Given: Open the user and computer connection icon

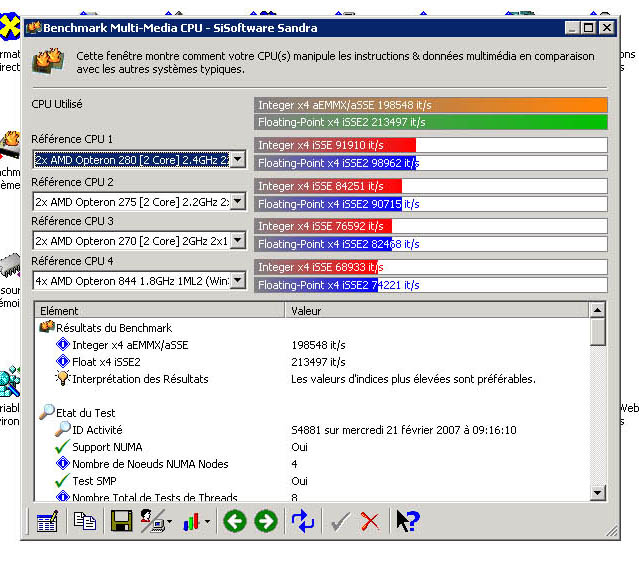Looking at the screenshot, I should [x=152, y=521].
